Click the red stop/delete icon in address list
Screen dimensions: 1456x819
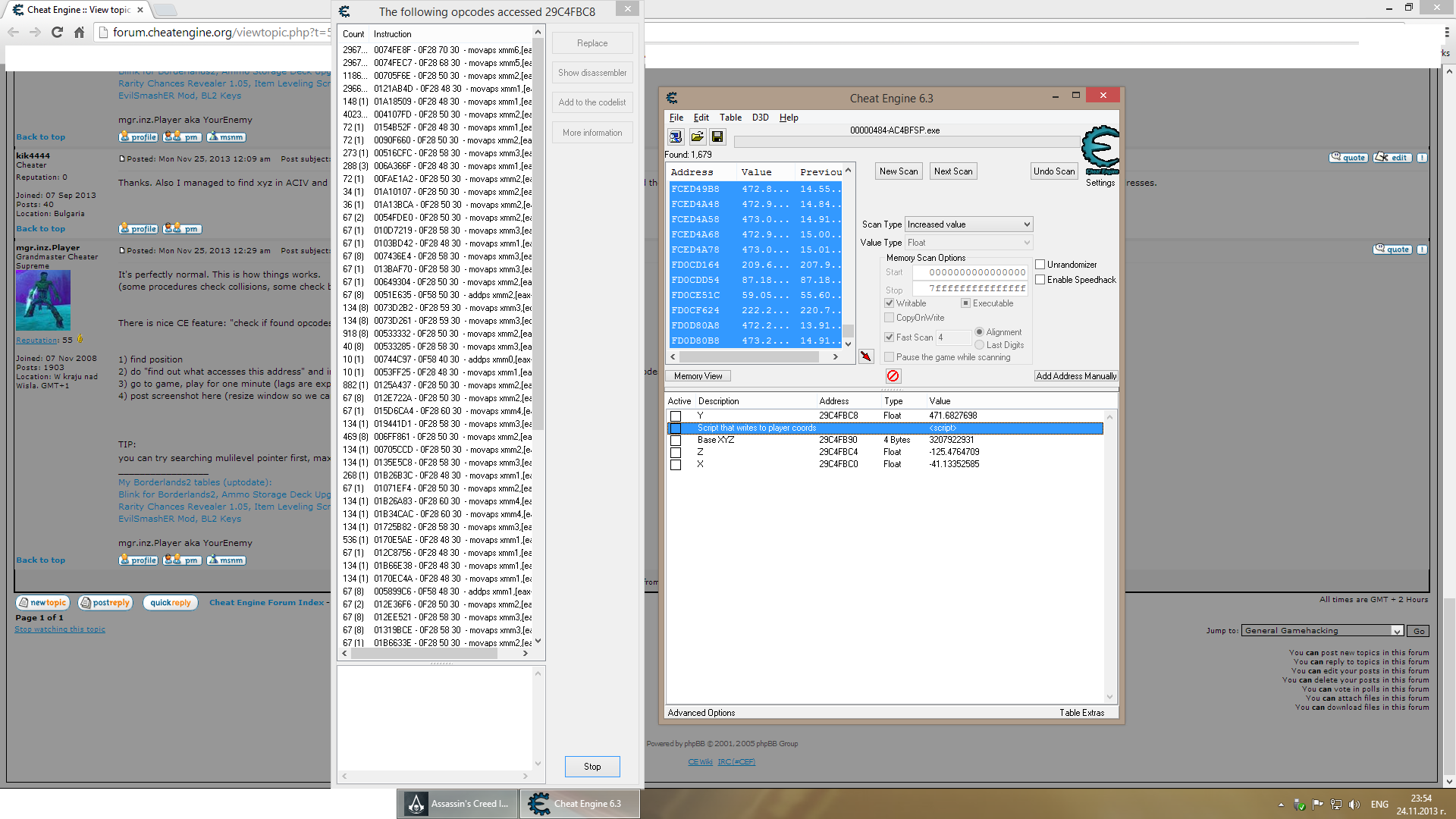[893, 376]
